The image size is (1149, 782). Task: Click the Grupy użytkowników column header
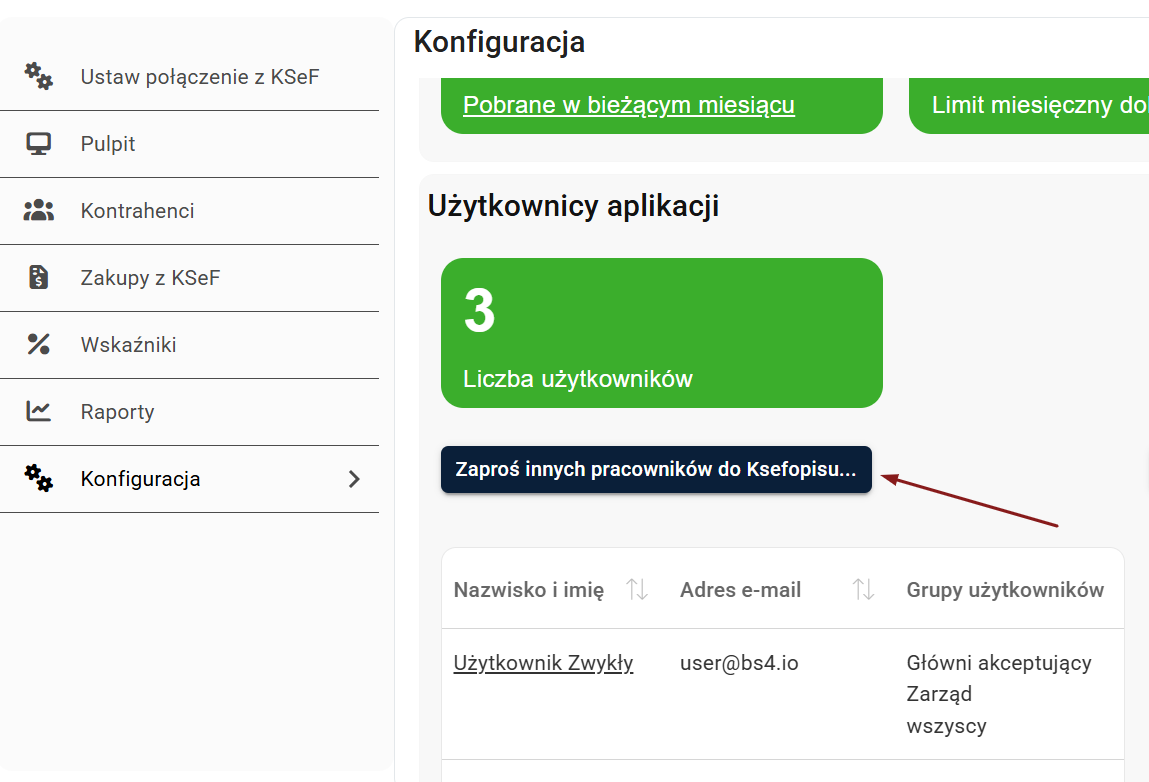point(1005,590)
